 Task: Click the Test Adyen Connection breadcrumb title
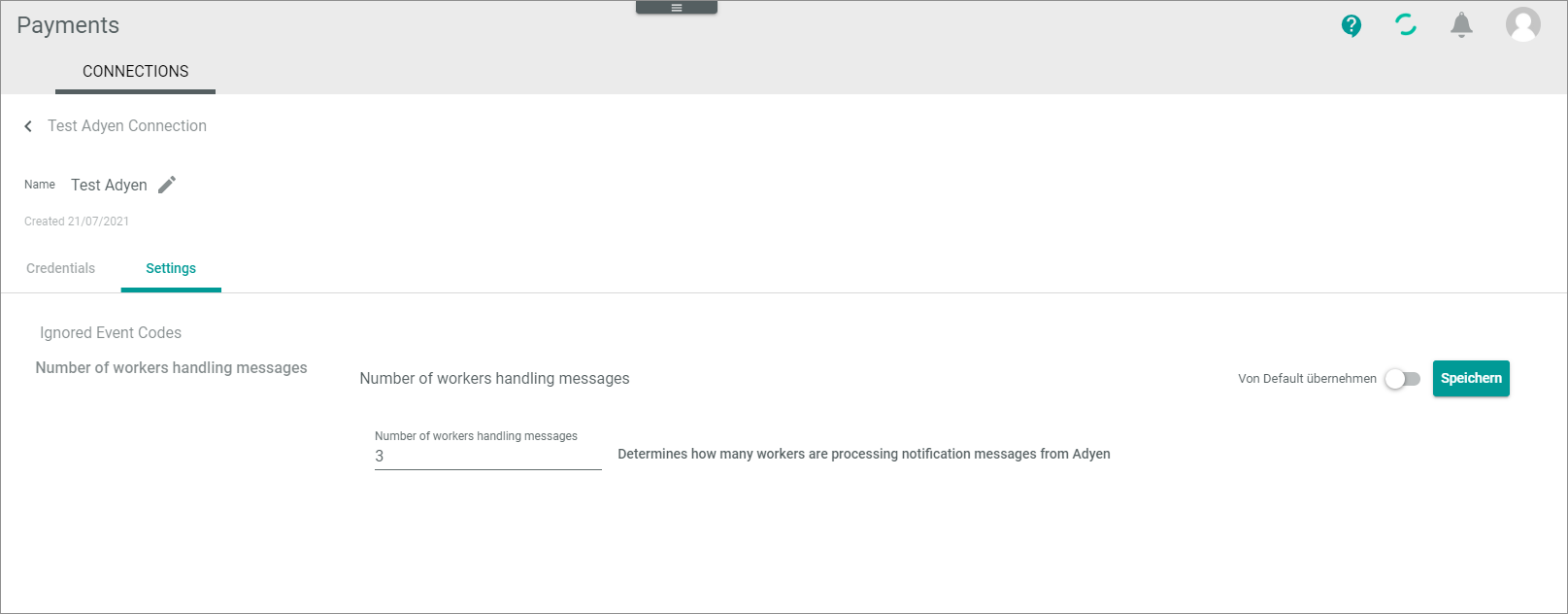tap(127, 126)
